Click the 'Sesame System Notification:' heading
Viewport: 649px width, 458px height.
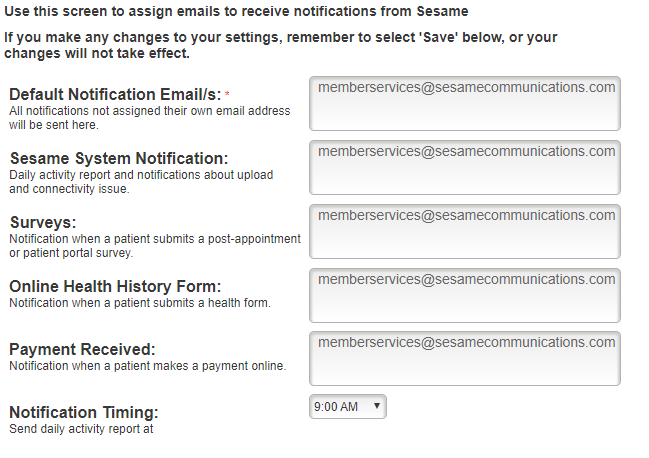[x=119, y=158]
